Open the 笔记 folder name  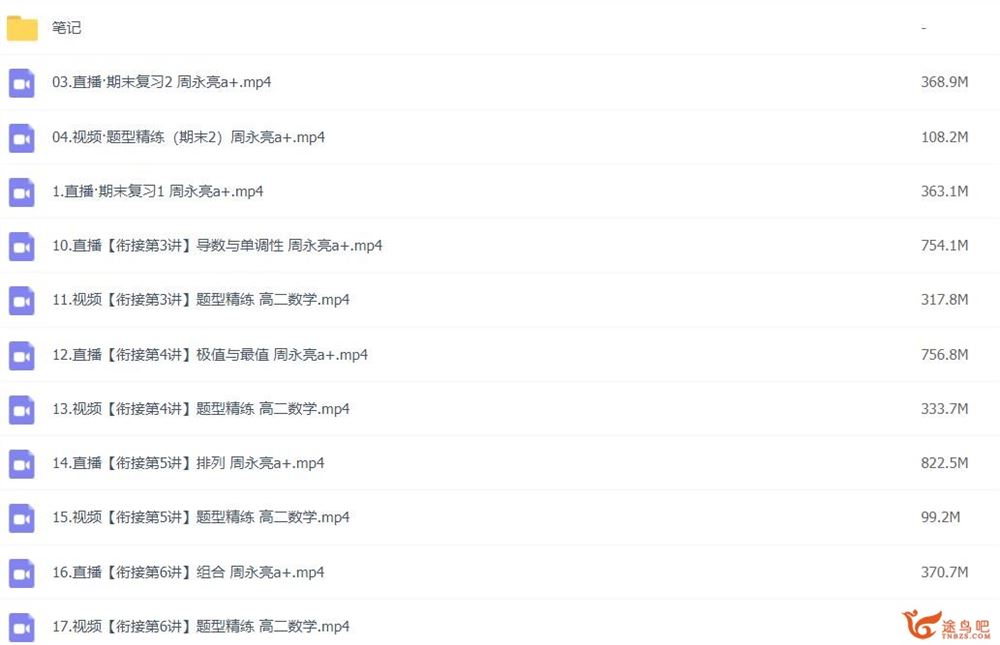pyautogui.click(x=67, y=28)
